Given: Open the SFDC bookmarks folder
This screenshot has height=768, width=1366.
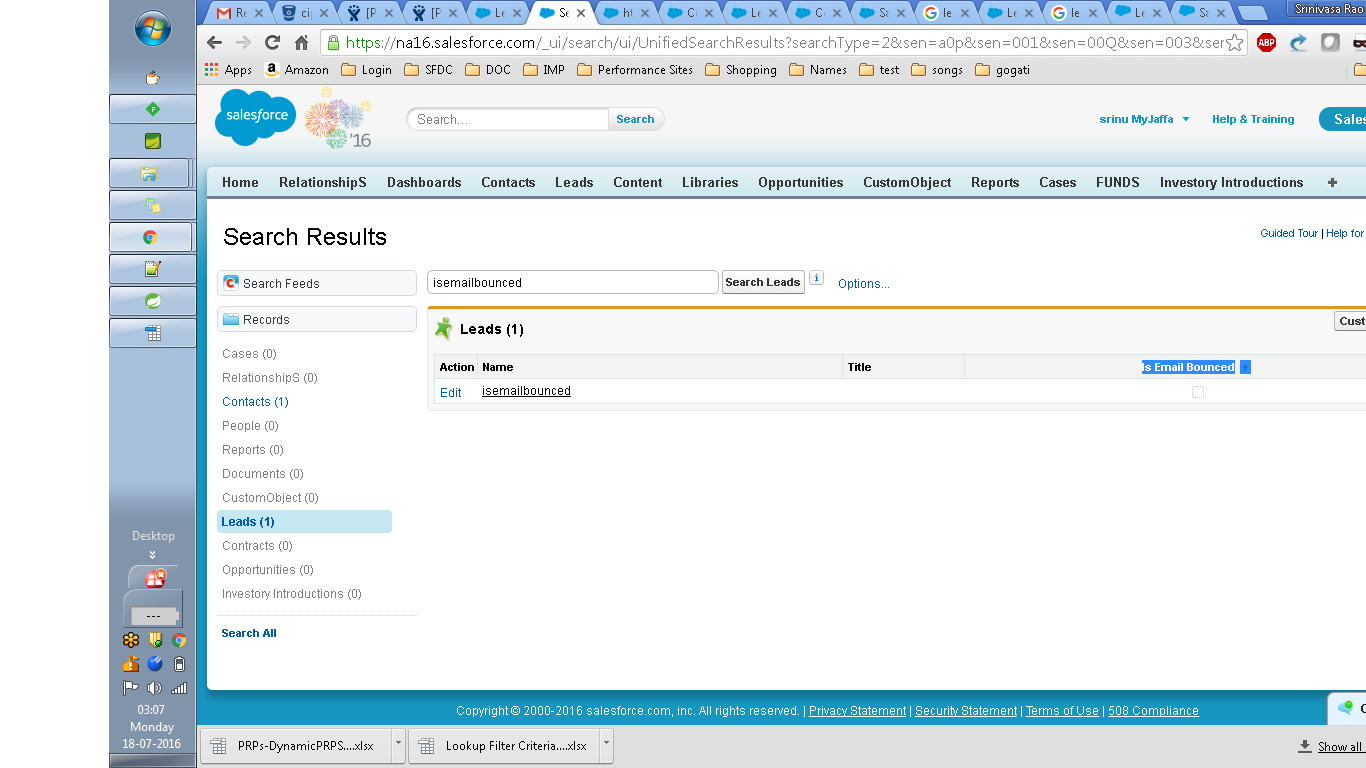Looking at the screenshot, I should (428, 70).
